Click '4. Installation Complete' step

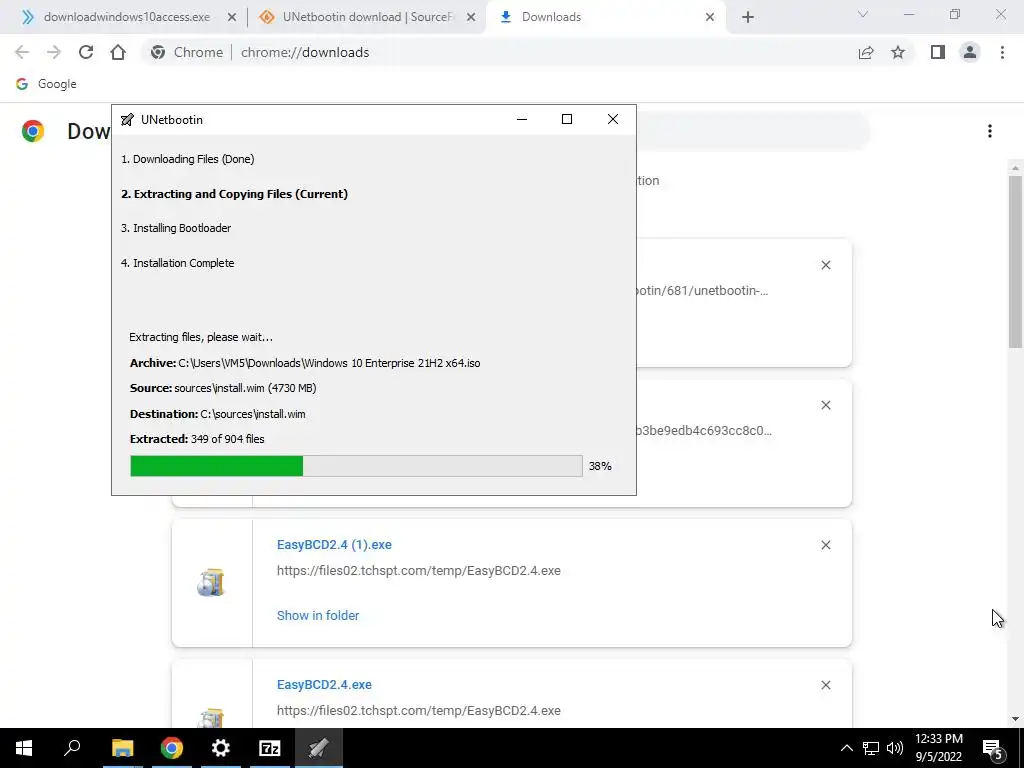point(178,263)
